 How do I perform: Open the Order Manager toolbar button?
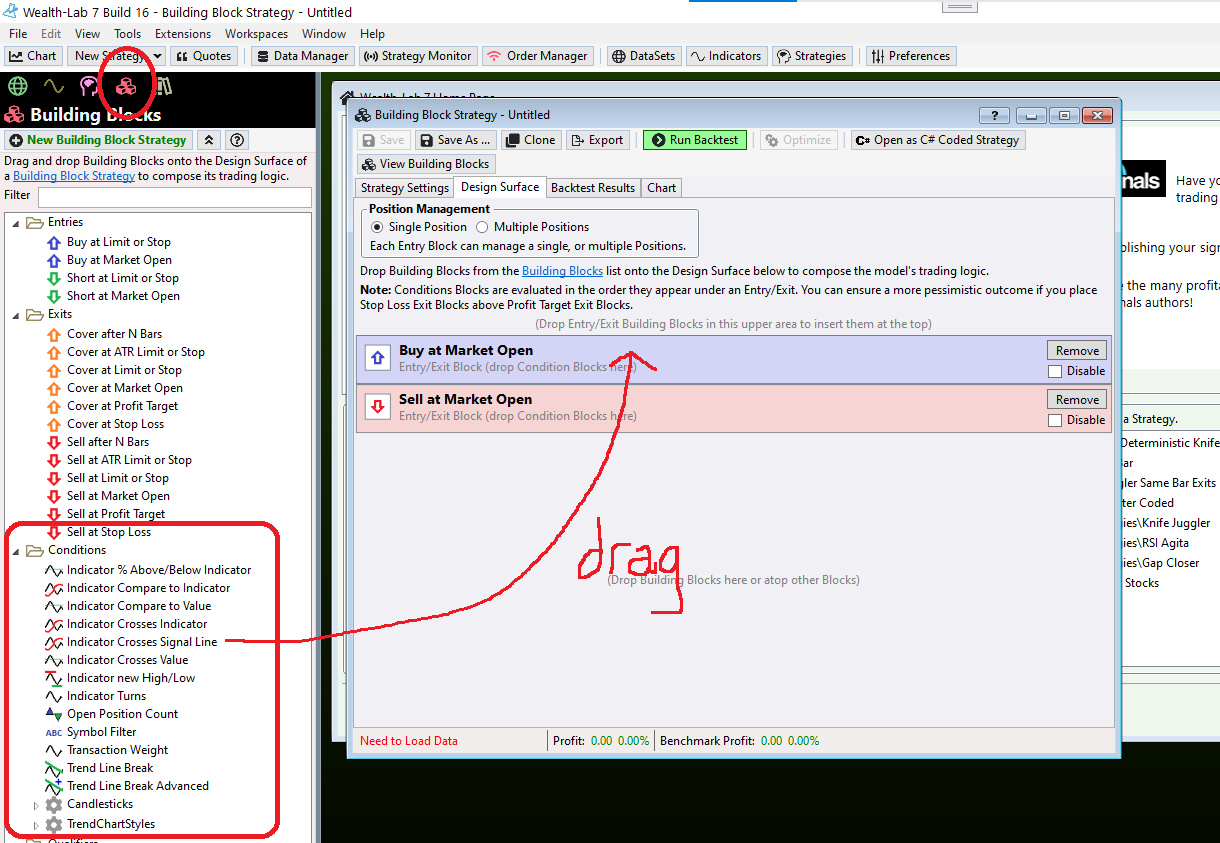point(538,56)
